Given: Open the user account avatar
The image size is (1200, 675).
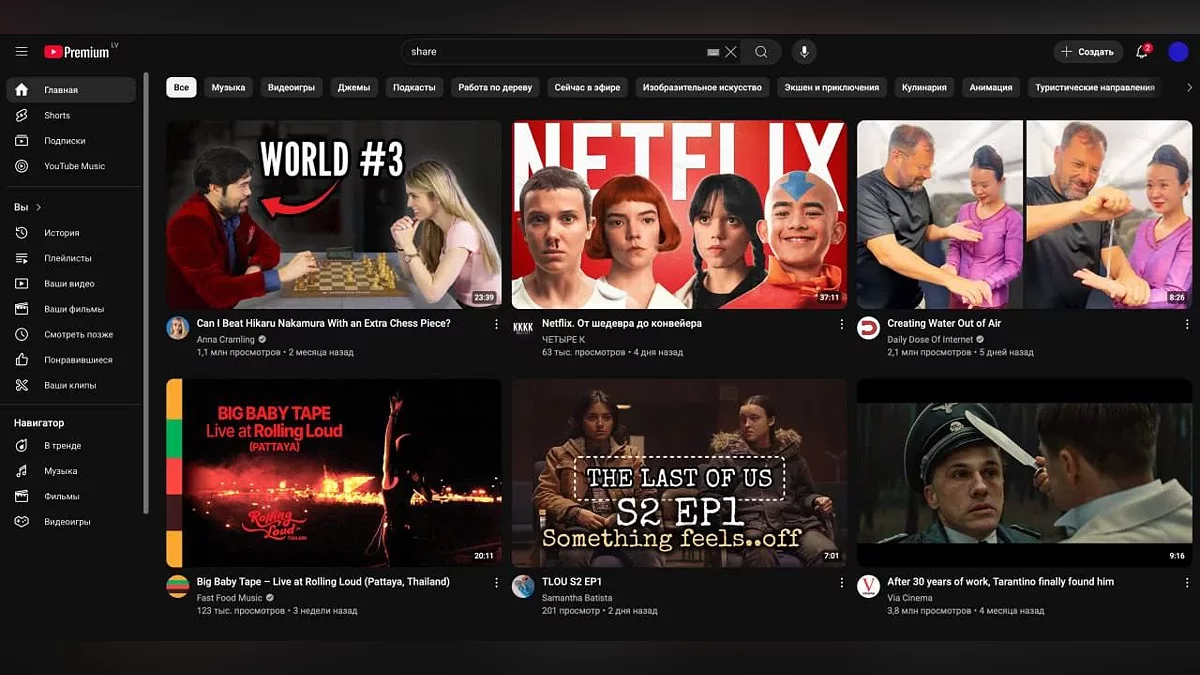Looking at the screenshot, I should [1178, 52].
